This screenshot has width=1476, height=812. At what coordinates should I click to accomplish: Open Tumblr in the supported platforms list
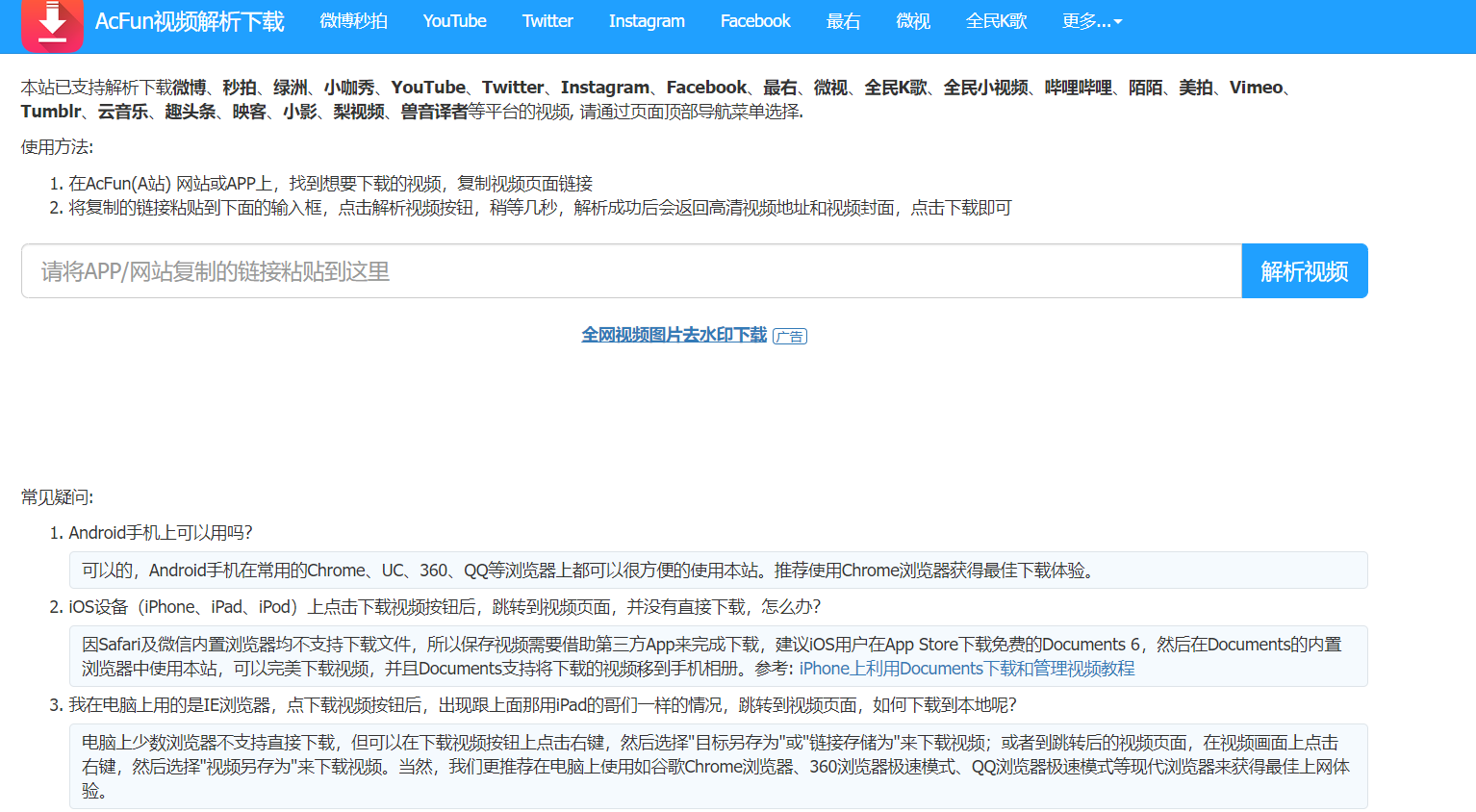click(51, 112)
